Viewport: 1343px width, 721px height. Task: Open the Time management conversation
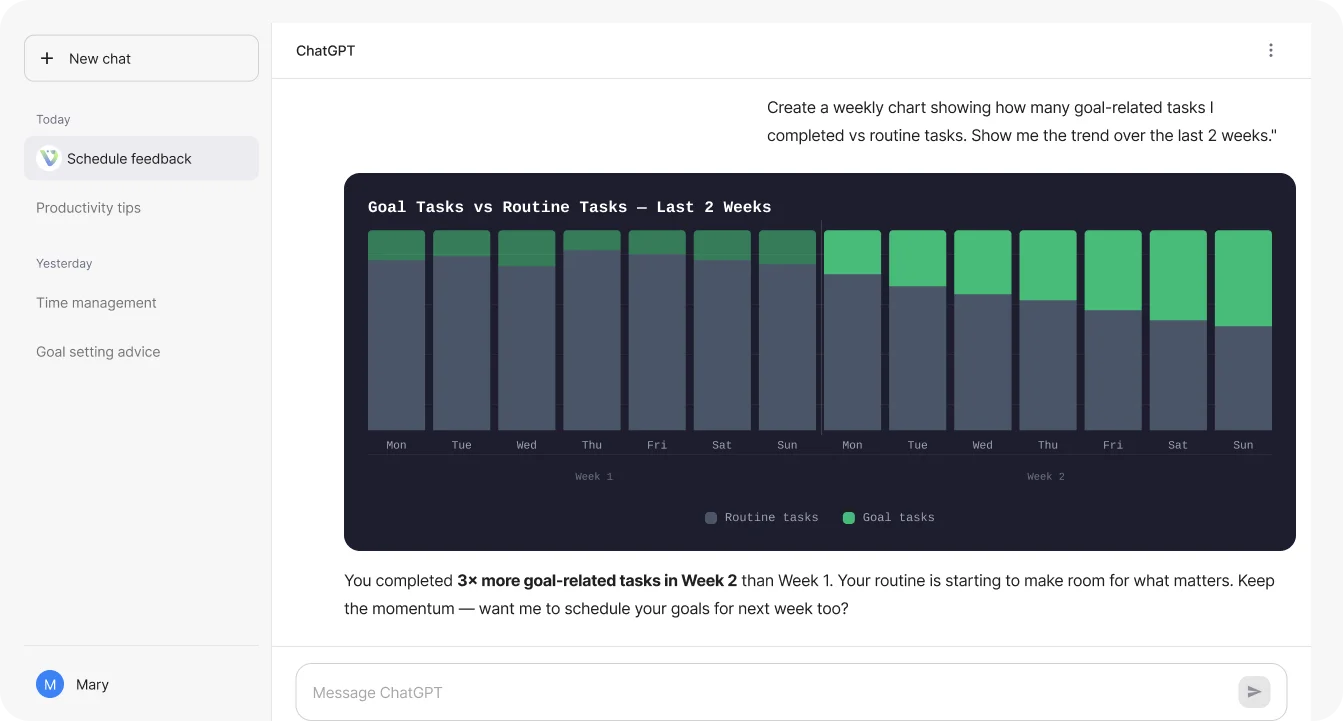pos(96,302)
